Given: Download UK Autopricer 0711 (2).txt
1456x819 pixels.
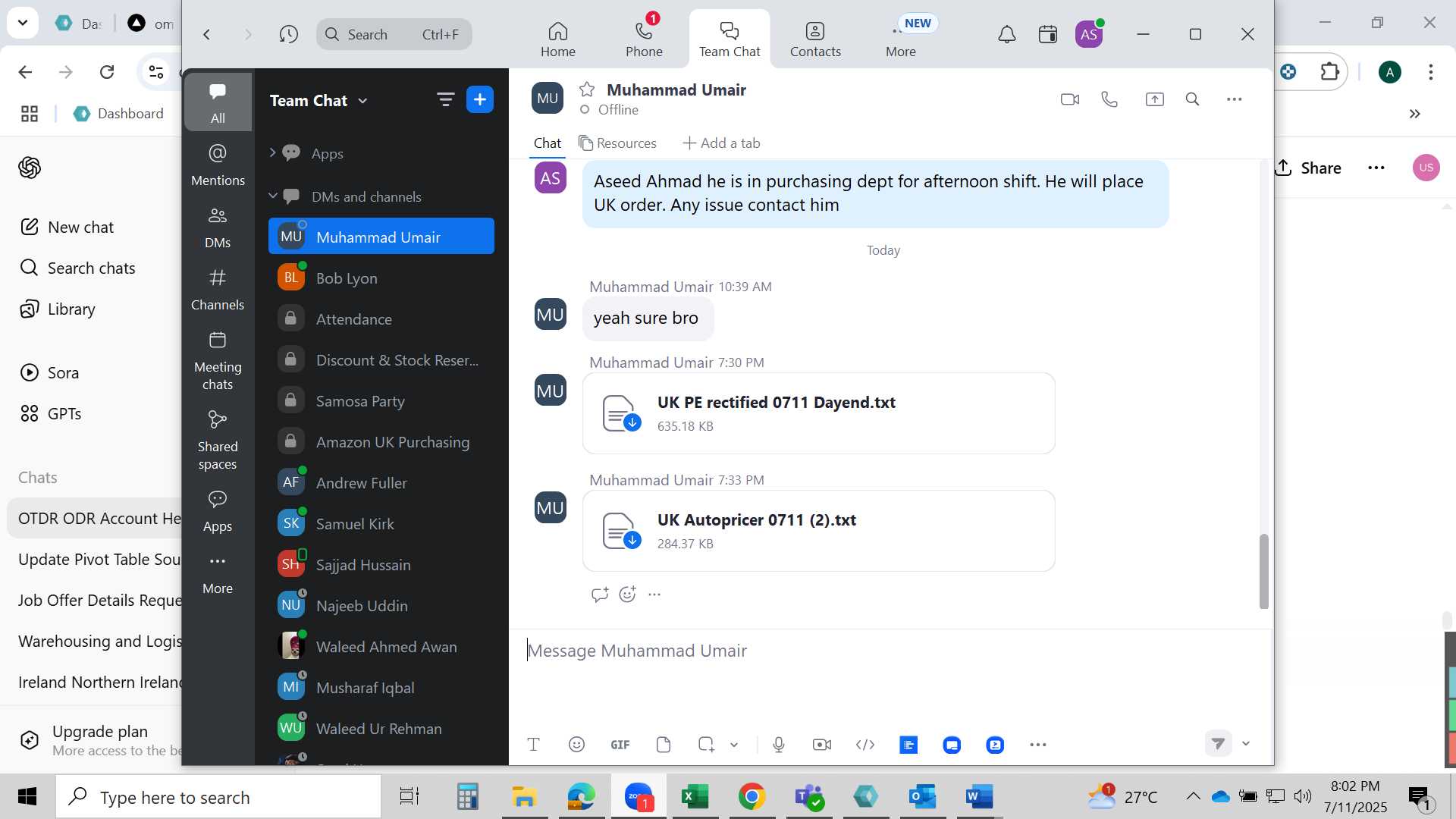Looking at the screenshot, I should (x=632, y=540).
